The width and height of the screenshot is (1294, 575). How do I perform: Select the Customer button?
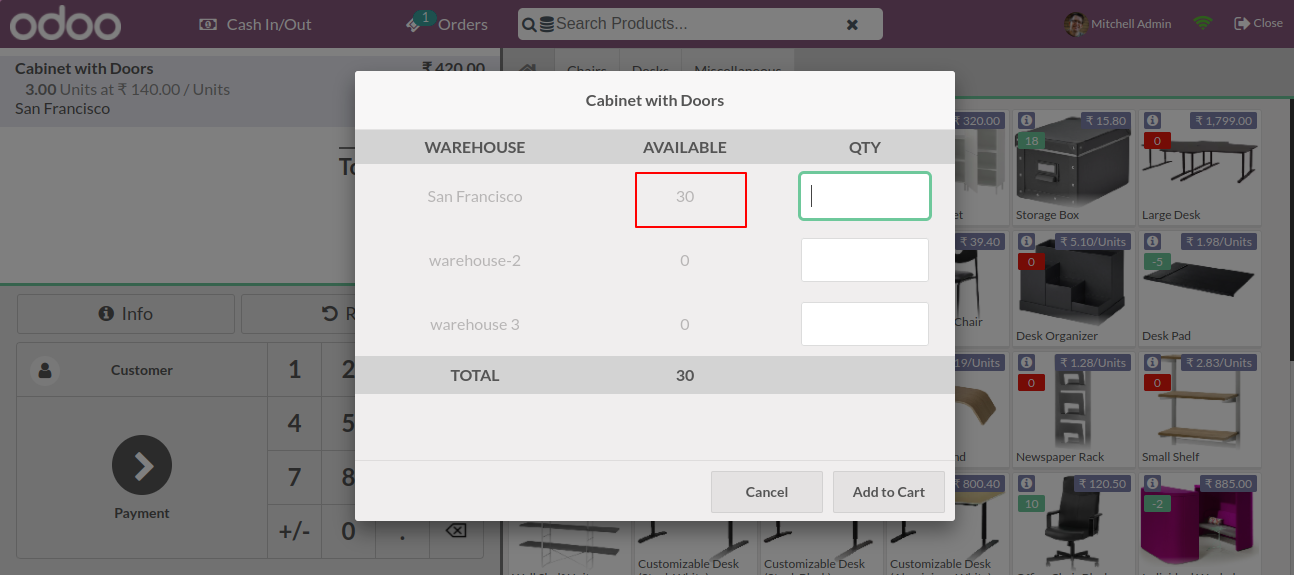coord(142,370)
